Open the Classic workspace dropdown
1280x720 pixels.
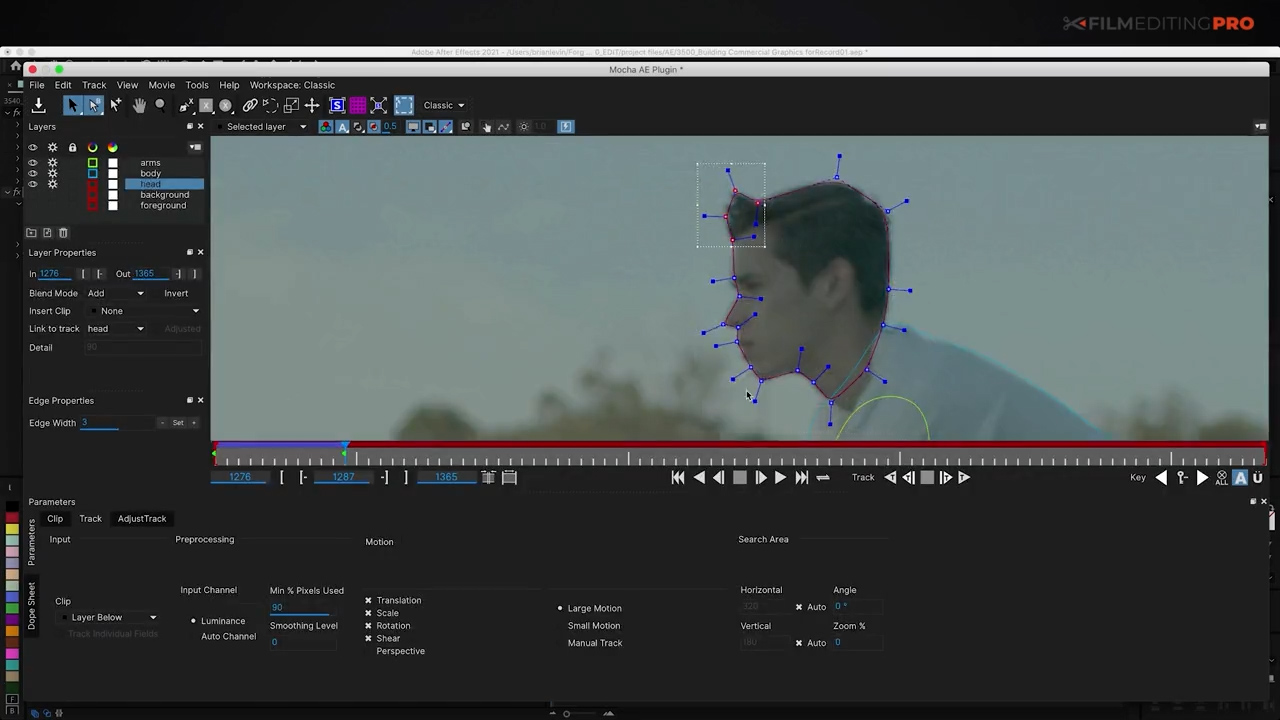443,105
